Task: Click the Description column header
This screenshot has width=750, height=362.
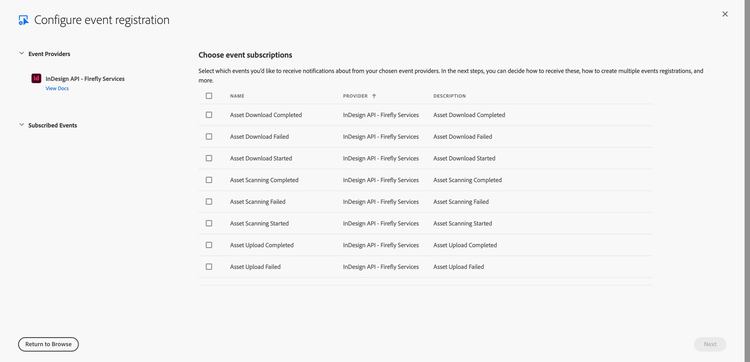Action: click(x=450, y=96)
